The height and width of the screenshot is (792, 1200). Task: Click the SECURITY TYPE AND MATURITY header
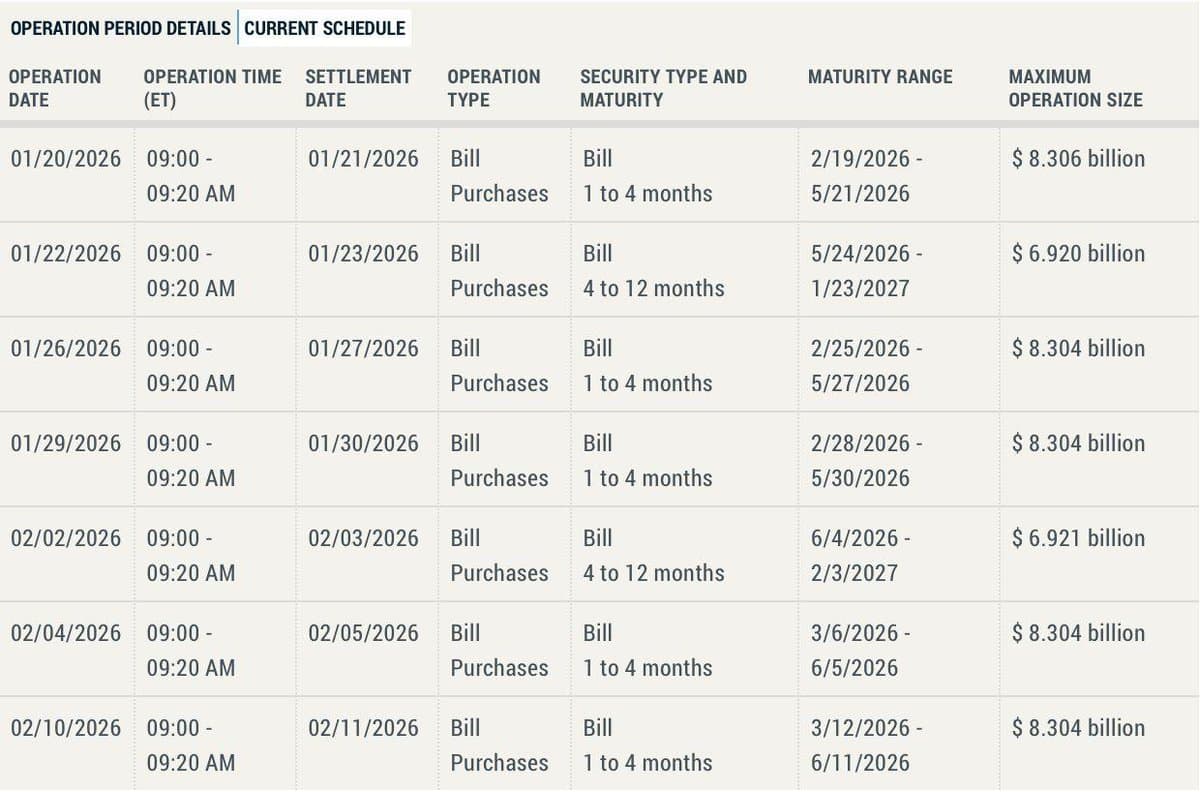click(x=662, y=88)
